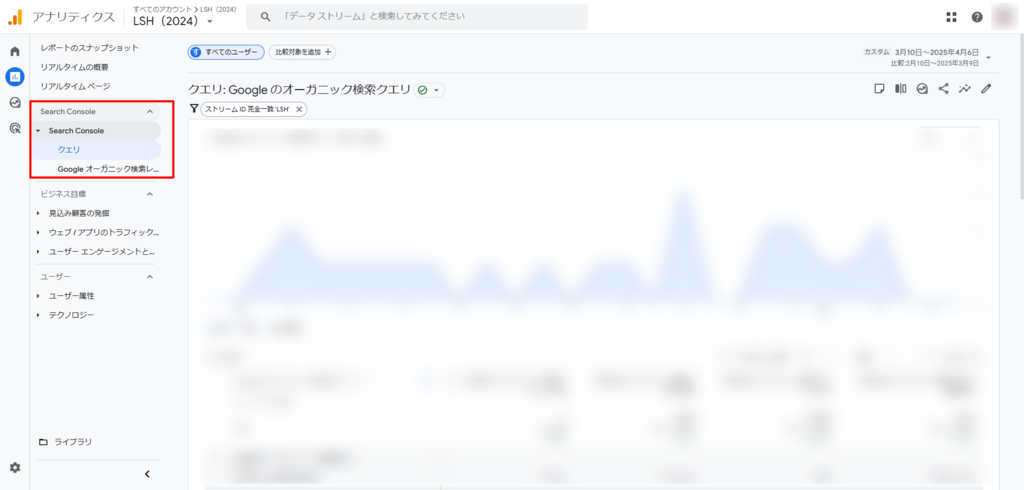Collapse the Search Console section header
This screenshot has width=1024, height=490.
pos(150,112)
